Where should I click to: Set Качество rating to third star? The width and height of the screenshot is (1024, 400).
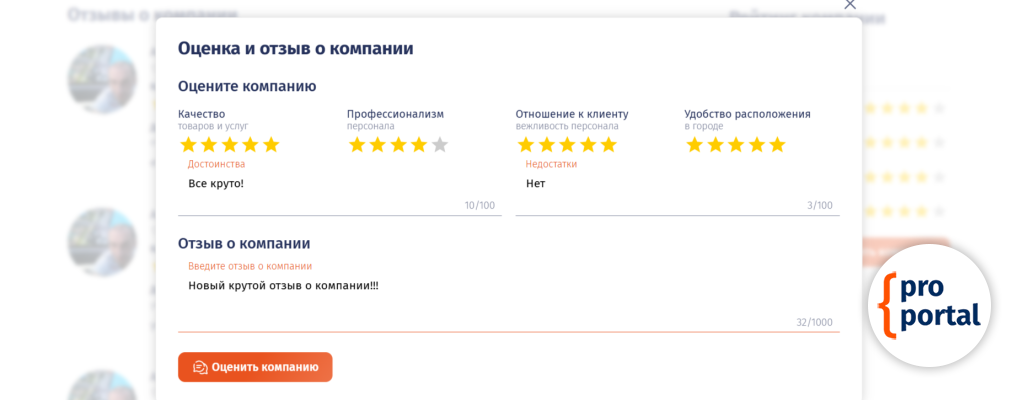[229, 145]
